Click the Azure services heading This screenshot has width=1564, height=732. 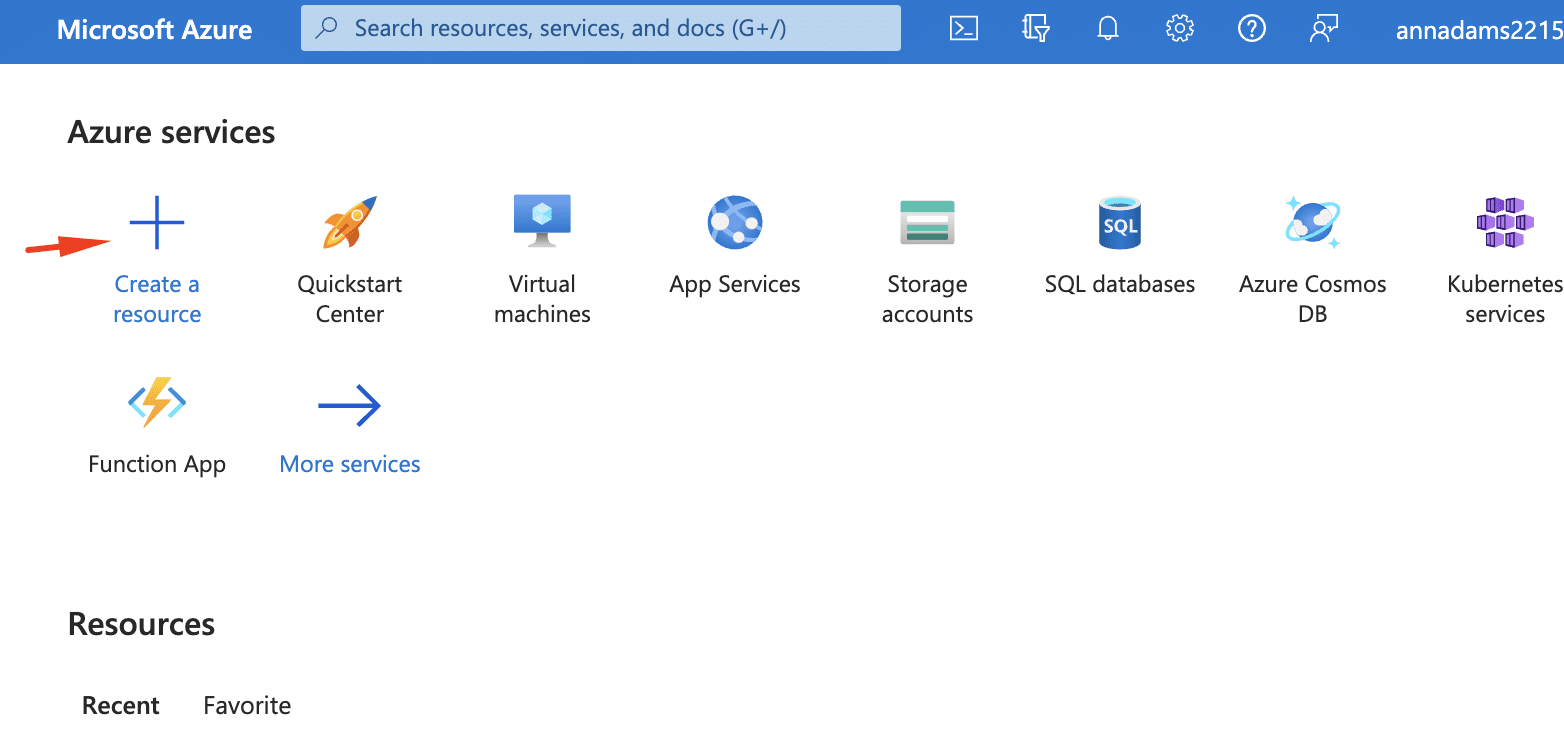pyautogui.click(x=171, y=132)
